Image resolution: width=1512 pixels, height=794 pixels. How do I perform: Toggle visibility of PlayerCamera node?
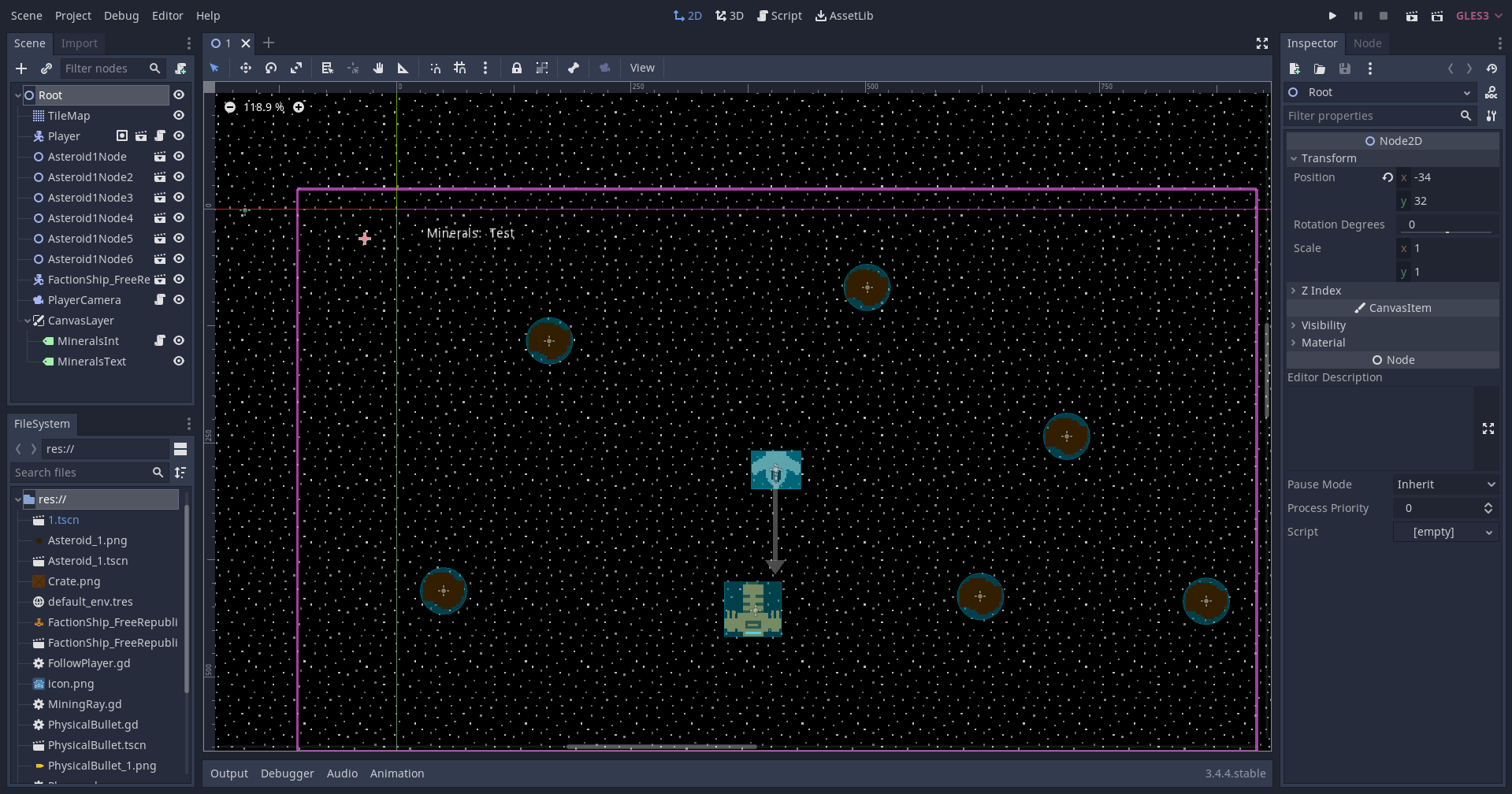click(x=179, y=299)
